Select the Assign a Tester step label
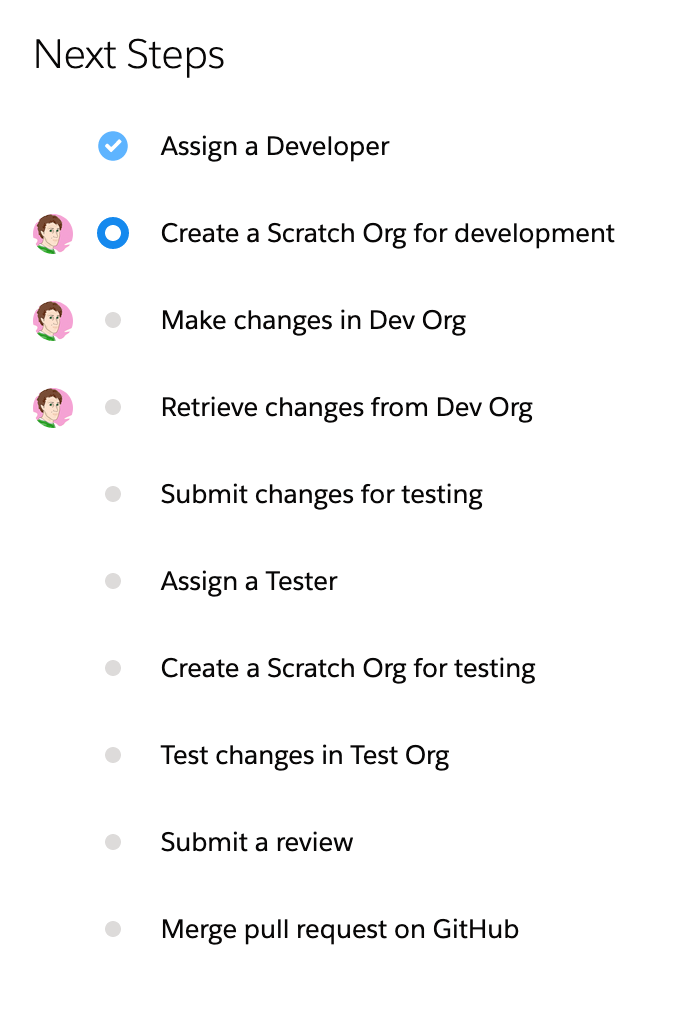The width and height of the screenshot is (678, 1014). pos(248,581)
